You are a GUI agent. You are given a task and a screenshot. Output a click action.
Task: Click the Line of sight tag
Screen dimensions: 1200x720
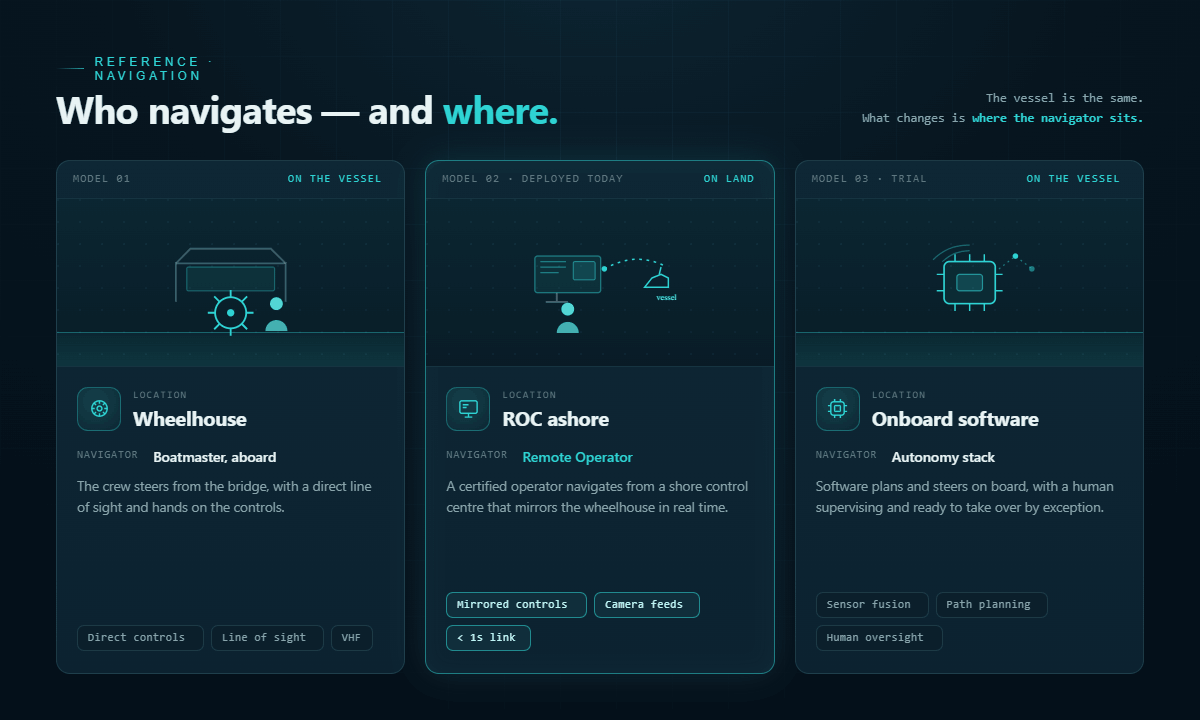[267, 638]
